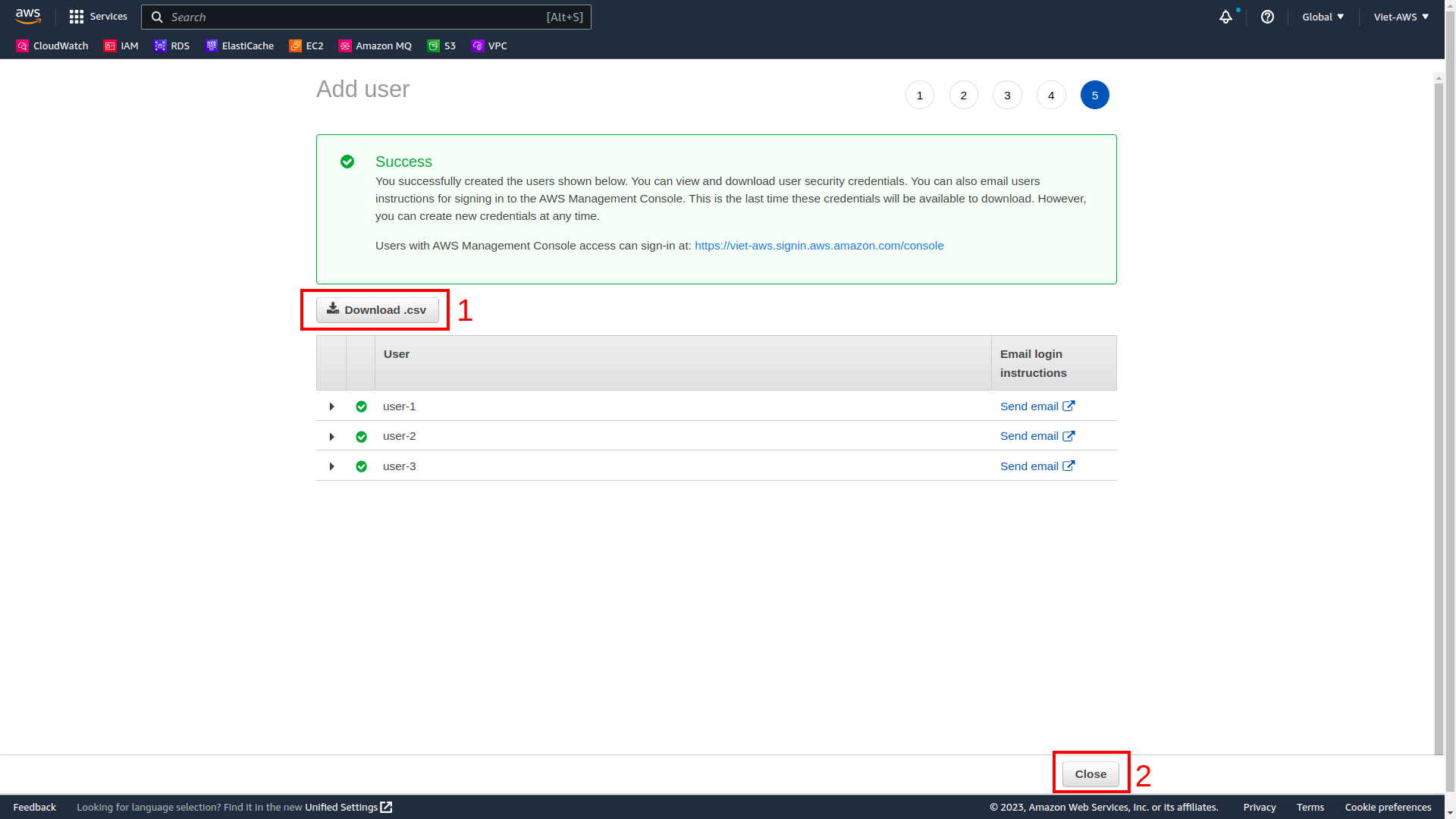This screenshot has width=1456, height=819.
Task: Click the Download .csv button
Action: point(378,310)
